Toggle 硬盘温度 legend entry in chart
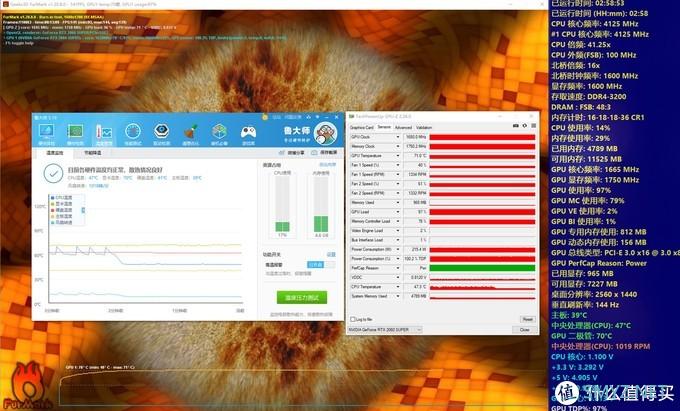This screenshot has height=411, width=680. coord(62,210)
